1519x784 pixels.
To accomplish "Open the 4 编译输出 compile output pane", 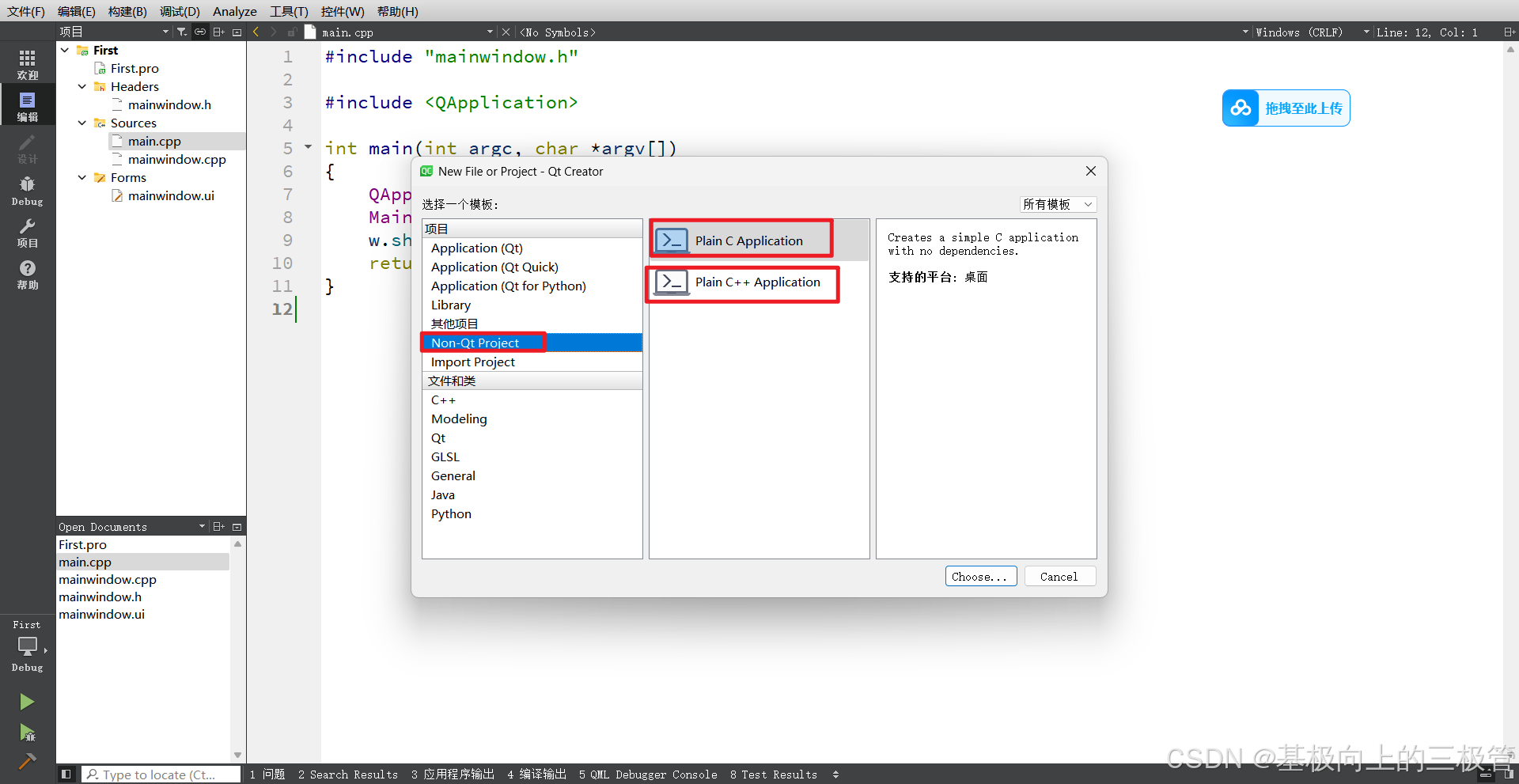I will pyautogui.click(x=536, y=775).
